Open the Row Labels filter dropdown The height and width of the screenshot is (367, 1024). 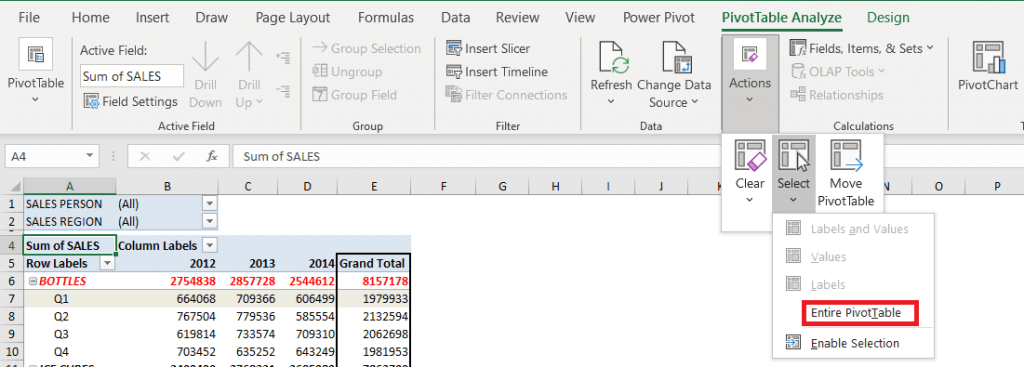coord(106,263)
